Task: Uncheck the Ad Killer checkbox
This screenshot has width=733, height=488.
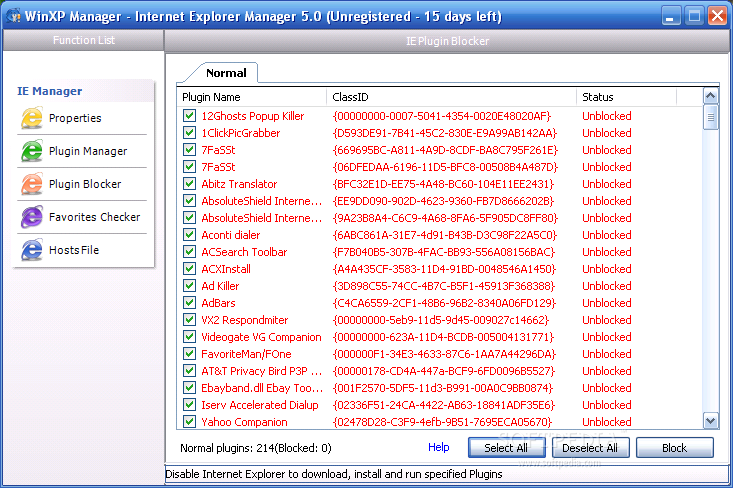Action: tap(189, 286)
